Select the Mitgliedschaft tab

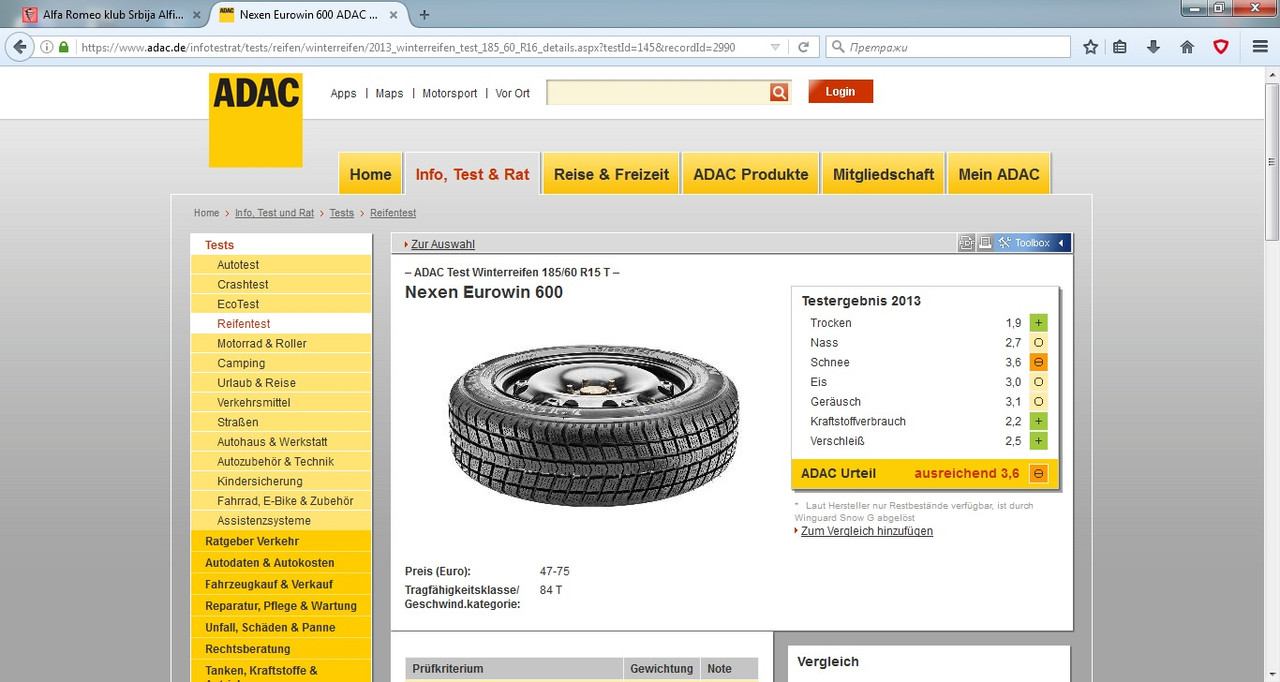pos(883,174)
